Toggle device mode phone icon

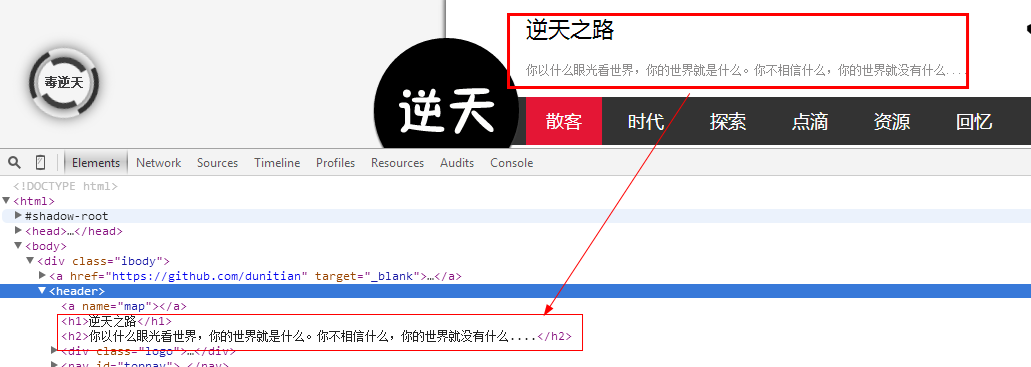[x=40, y=162]
